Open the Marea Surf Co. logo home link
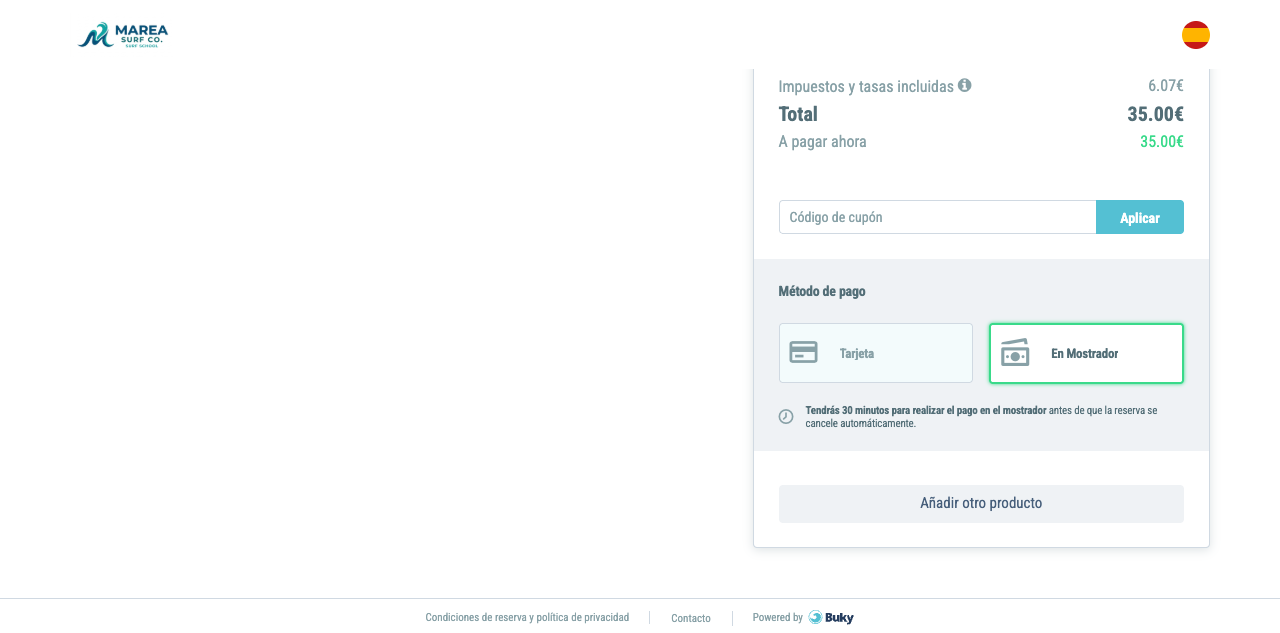The width and height of the screenshot is (1280, 633). 123,35
